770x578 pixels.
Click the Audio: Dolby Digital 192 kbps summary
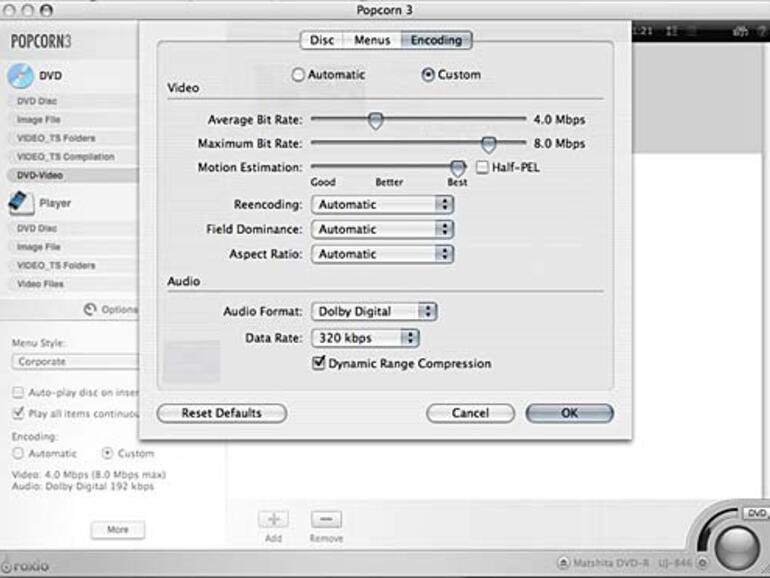point(82,486)
